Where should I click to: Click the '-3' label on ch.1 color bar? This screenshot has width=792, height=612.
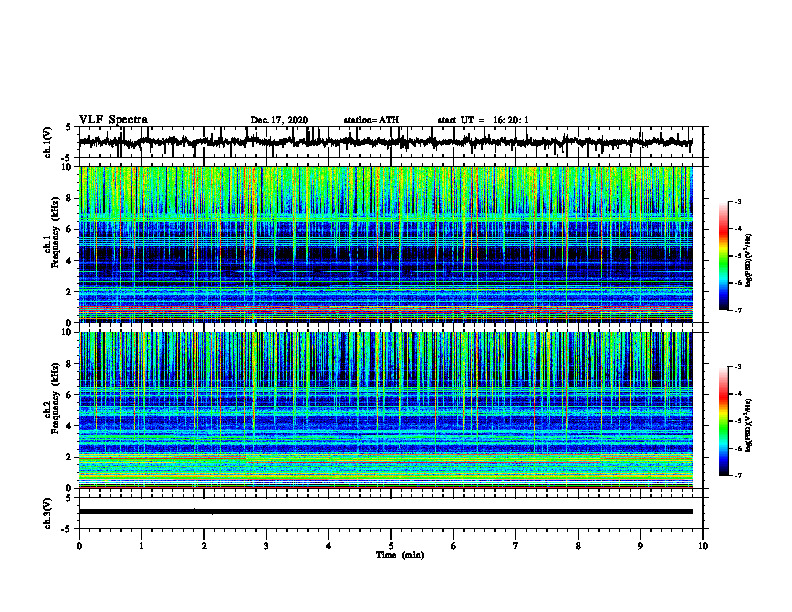pos(737,202)
